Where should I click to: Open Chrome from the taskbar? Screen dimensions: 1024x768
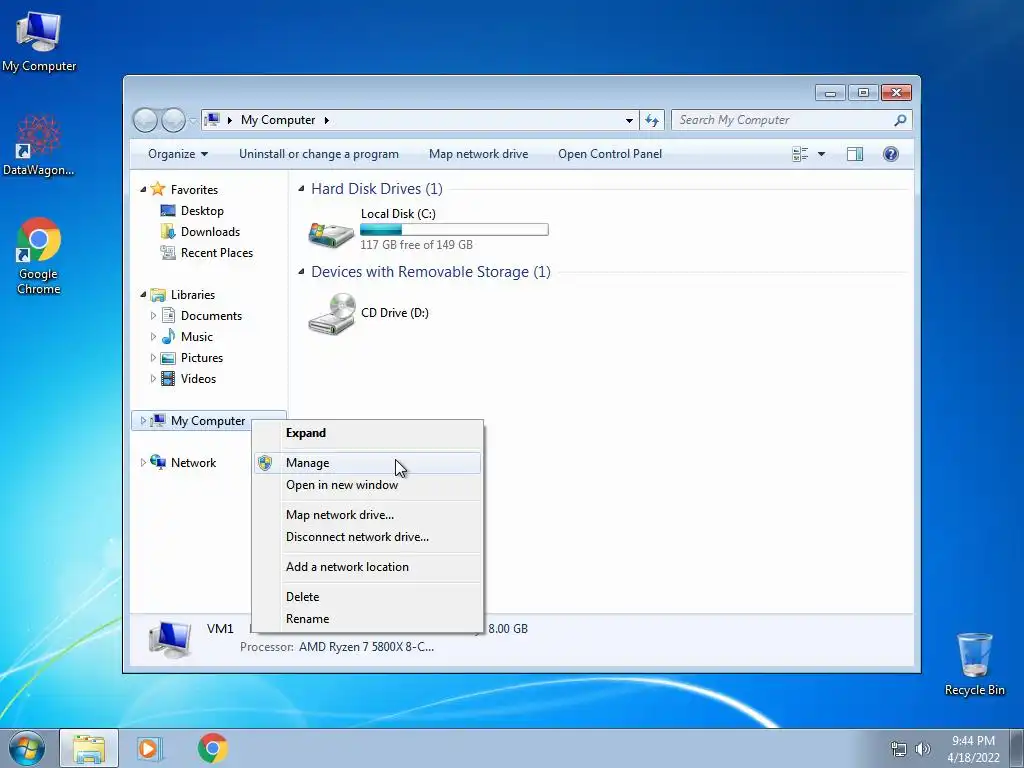212,748
